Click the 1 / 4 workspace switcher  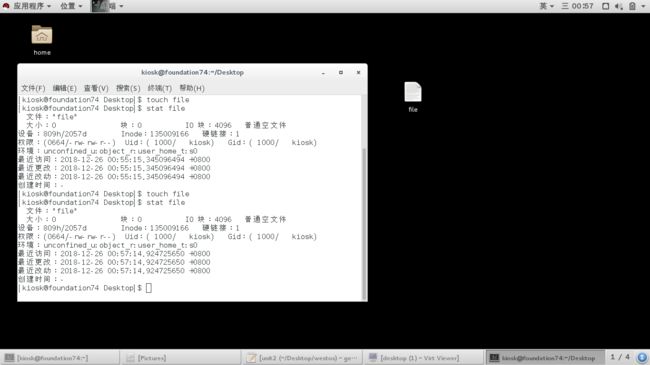click(620, 357)
